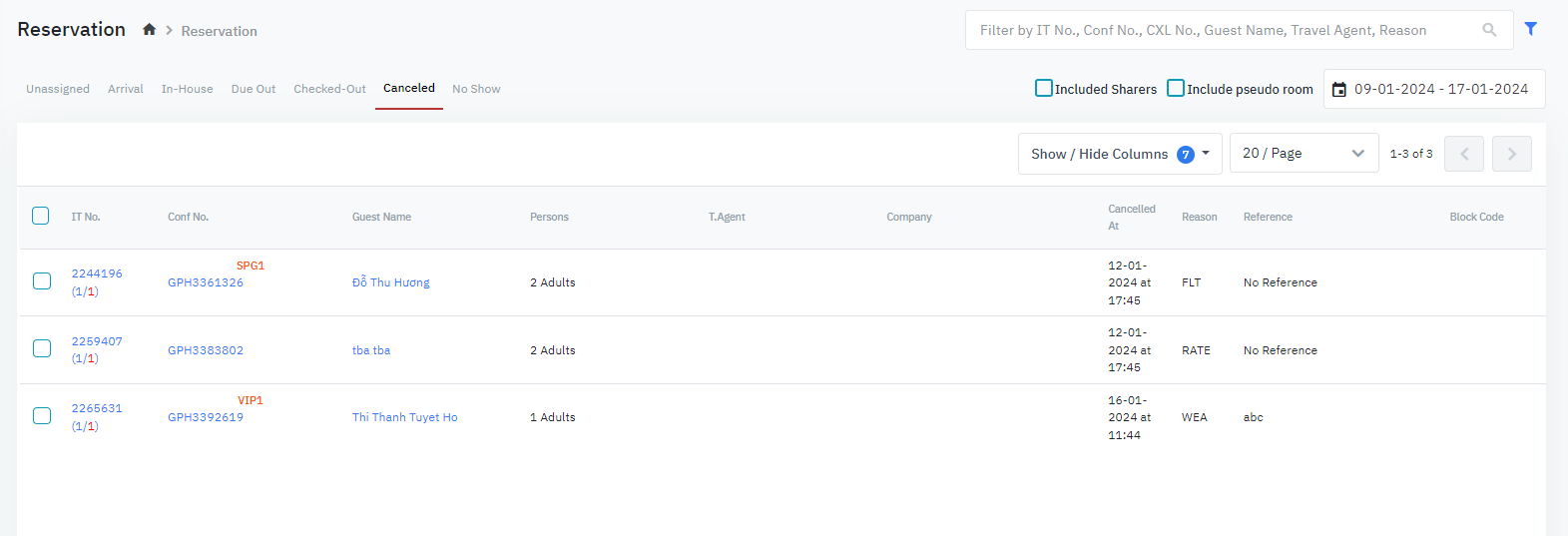The image size is (1568, 536).
Task: Open IT No. 2259407 link
Action: tap(97, 341)
